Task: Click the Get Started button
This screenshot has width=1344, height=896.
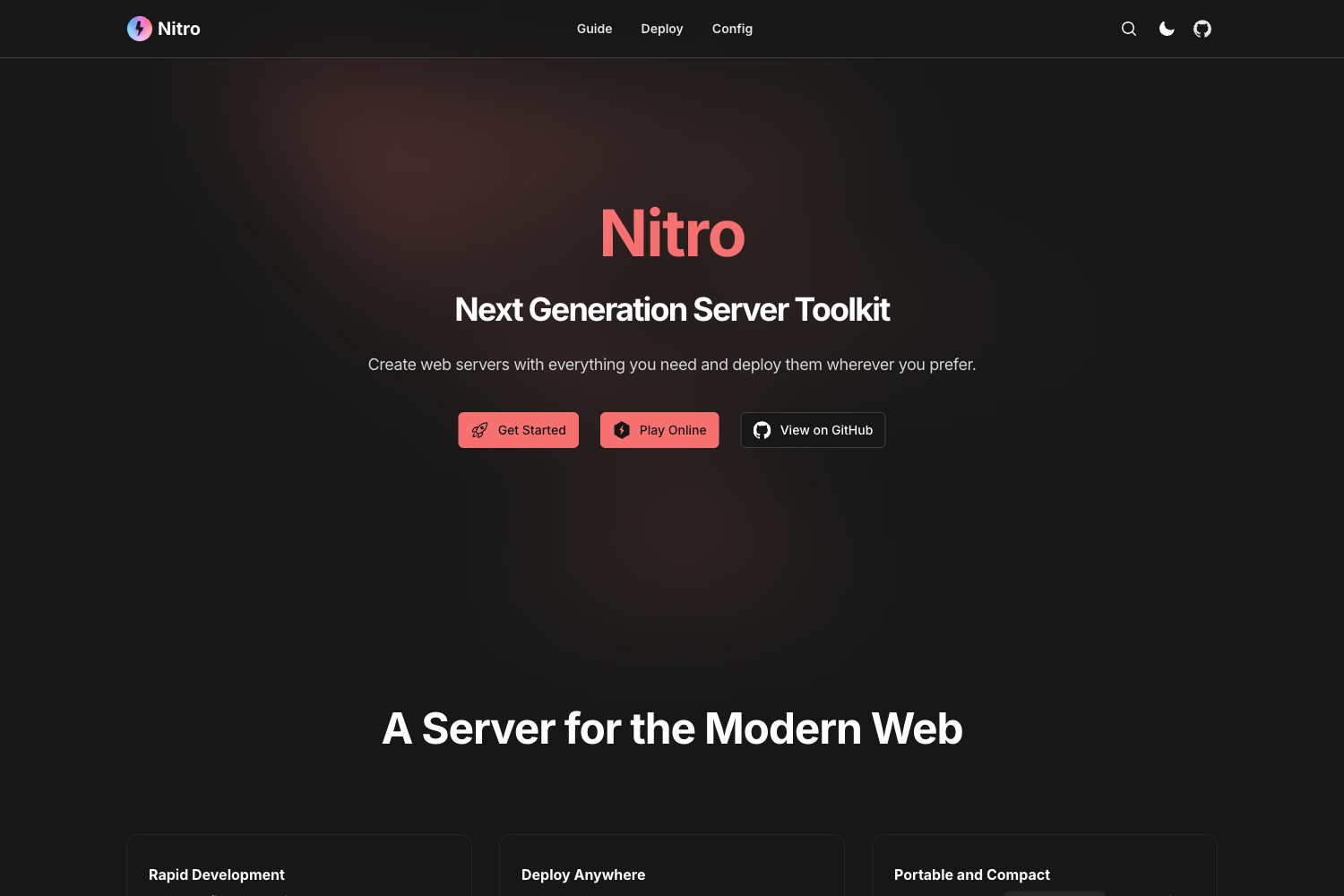Action: point(518,430)
